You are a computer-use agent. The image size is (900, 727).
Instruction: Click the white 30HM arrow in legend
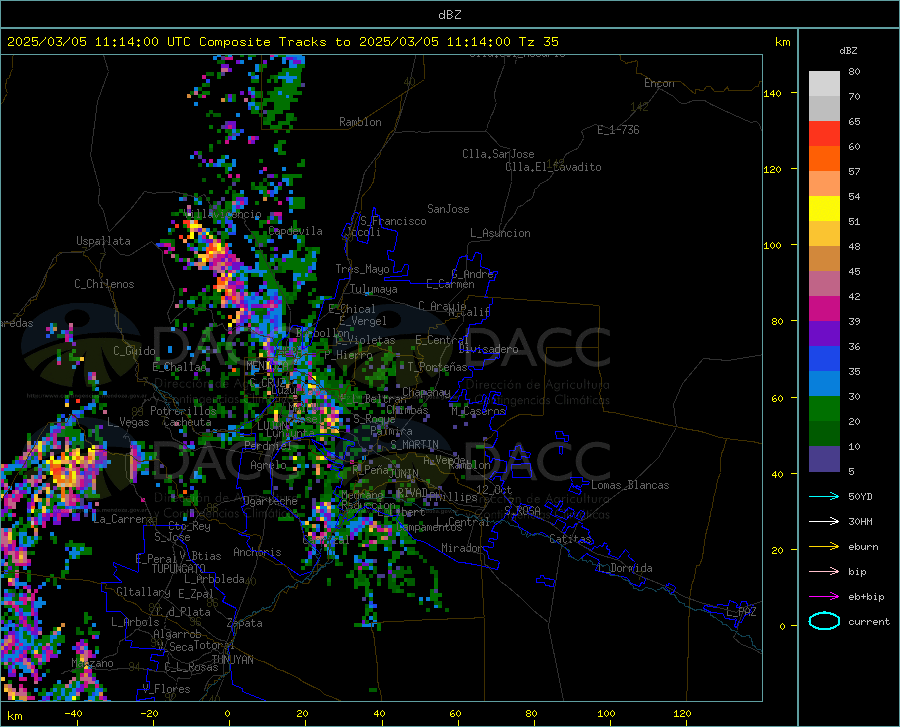pyautogui.click(x=824, y=521)
